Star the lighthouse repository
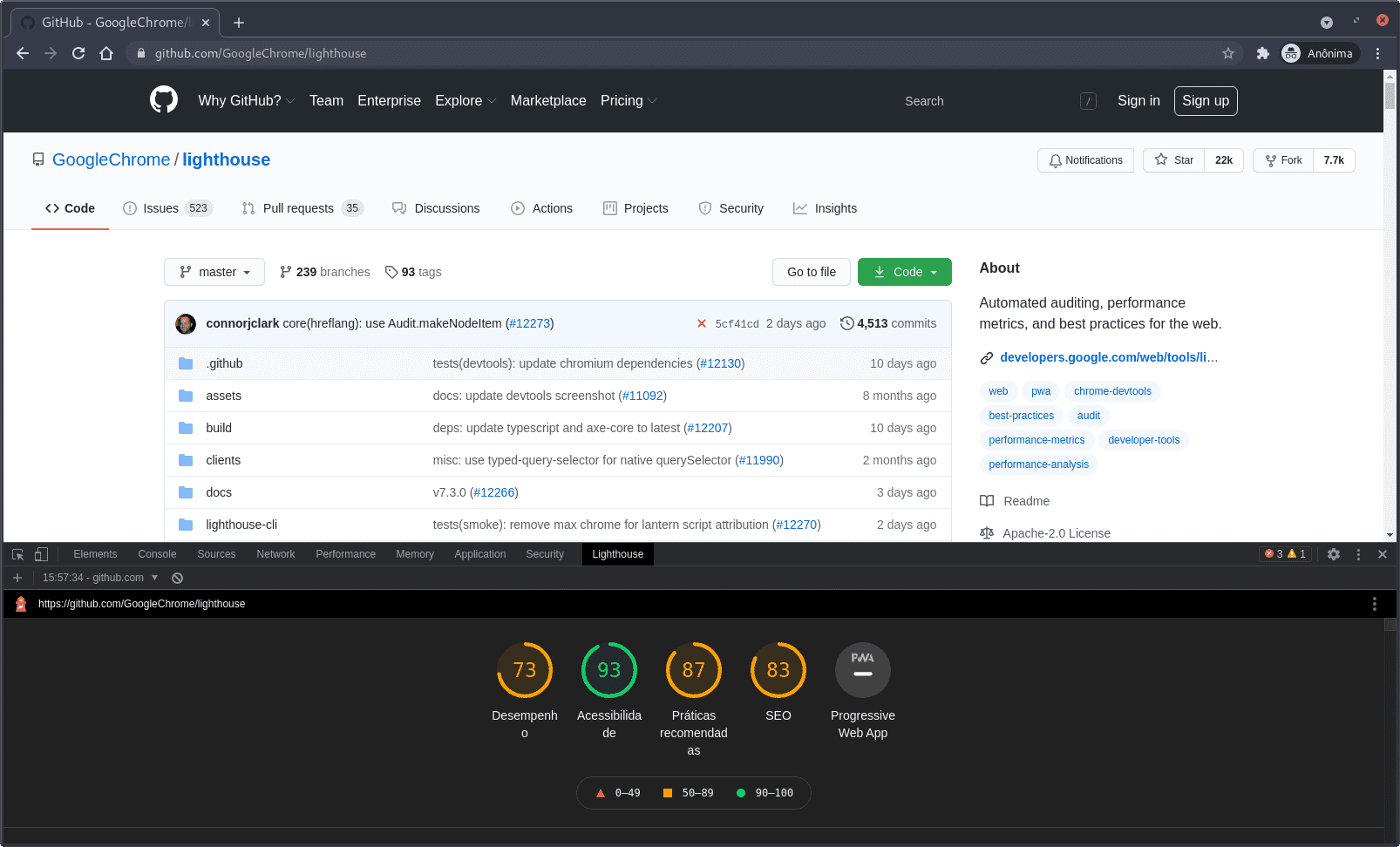This screenshot has width=1400, height=847. point(1174,160)
